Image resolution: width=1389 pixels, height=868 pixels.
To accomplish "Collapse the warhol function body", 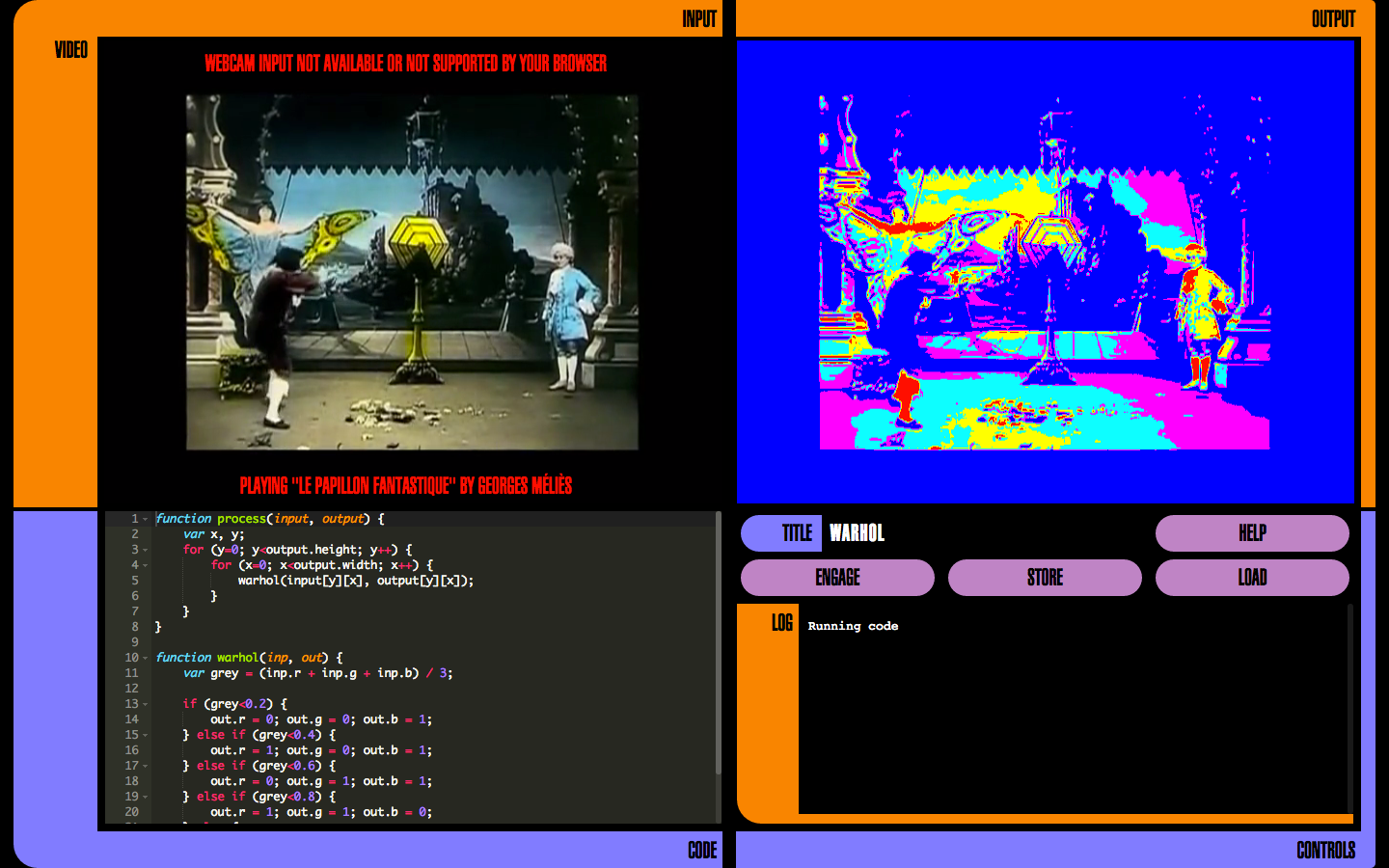I will pos(146,657).
